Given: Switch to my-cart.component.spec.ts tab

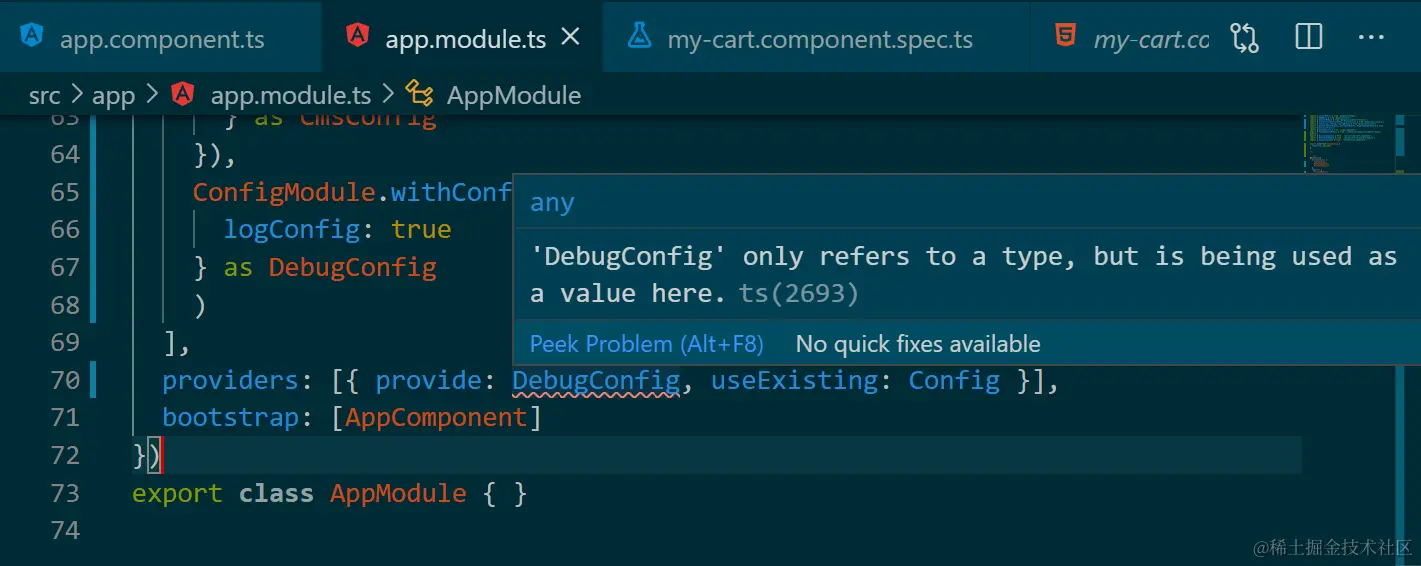Looking at the screenshot, I should click(819, 39).
